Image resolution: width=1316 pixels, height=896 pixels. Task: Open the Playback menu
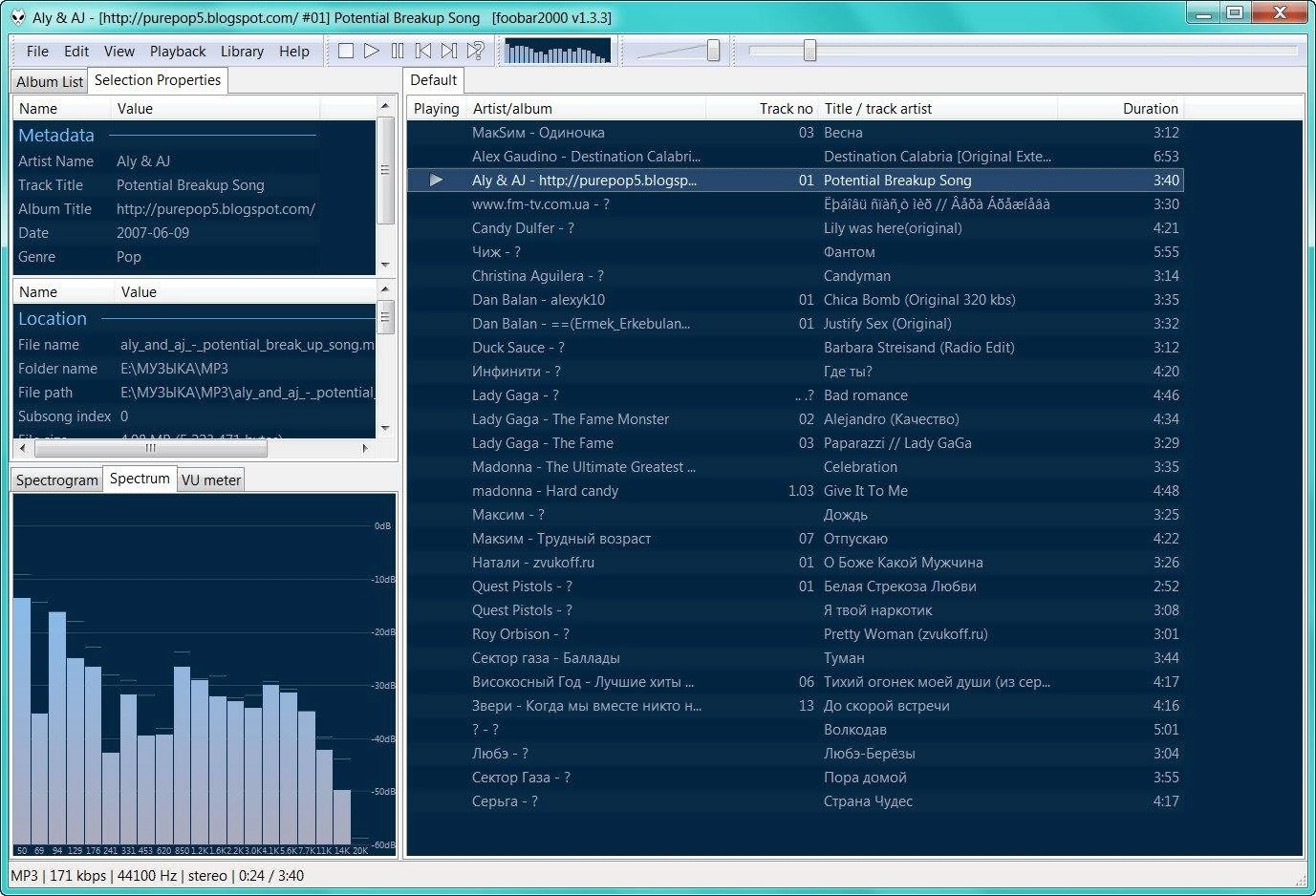tap(178, 52)
